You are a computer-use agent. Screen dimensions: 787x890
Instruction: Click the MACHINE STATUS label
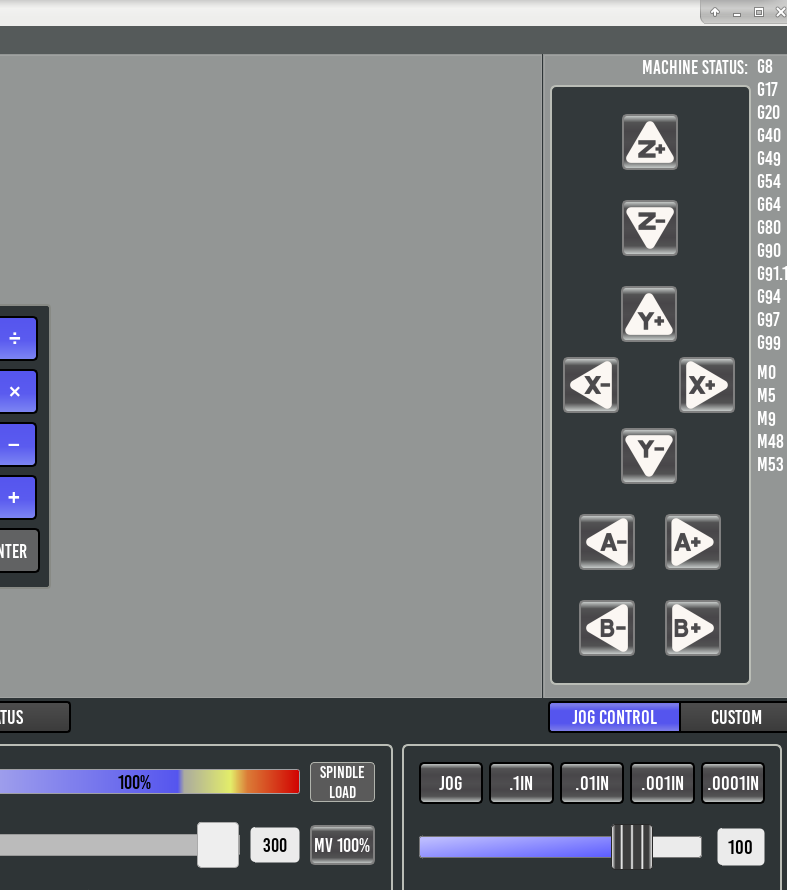tap(695, 68)
